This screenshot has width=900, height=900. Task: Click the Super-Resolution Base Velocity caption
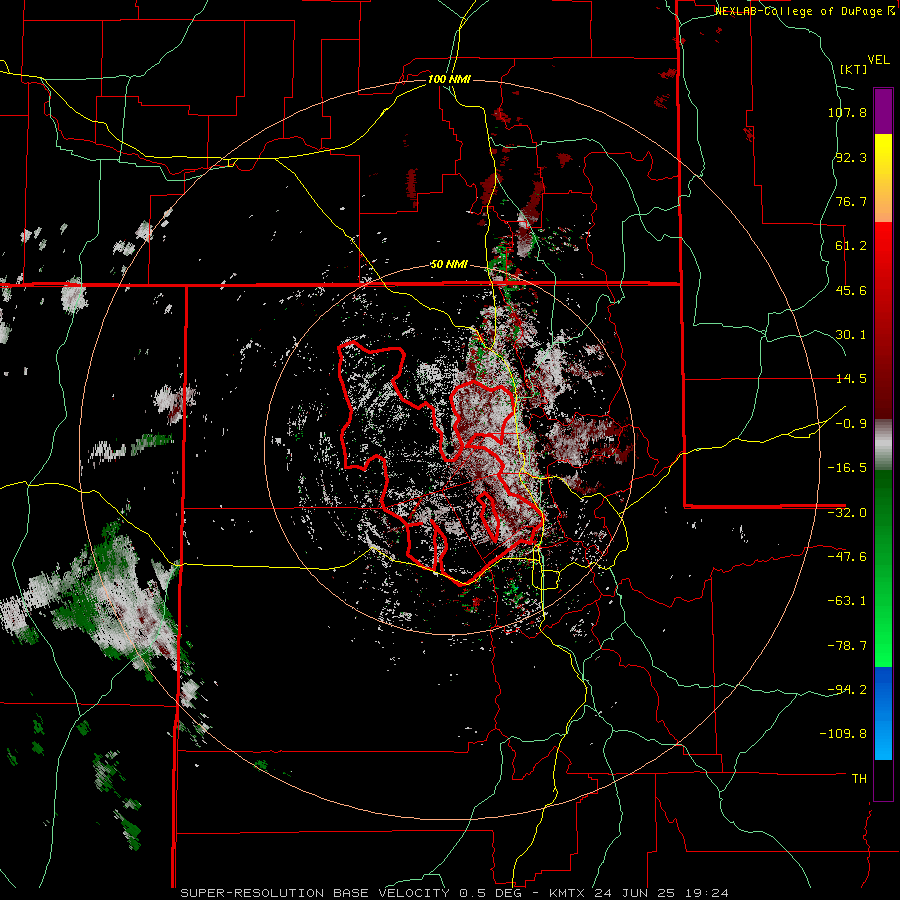455,893
